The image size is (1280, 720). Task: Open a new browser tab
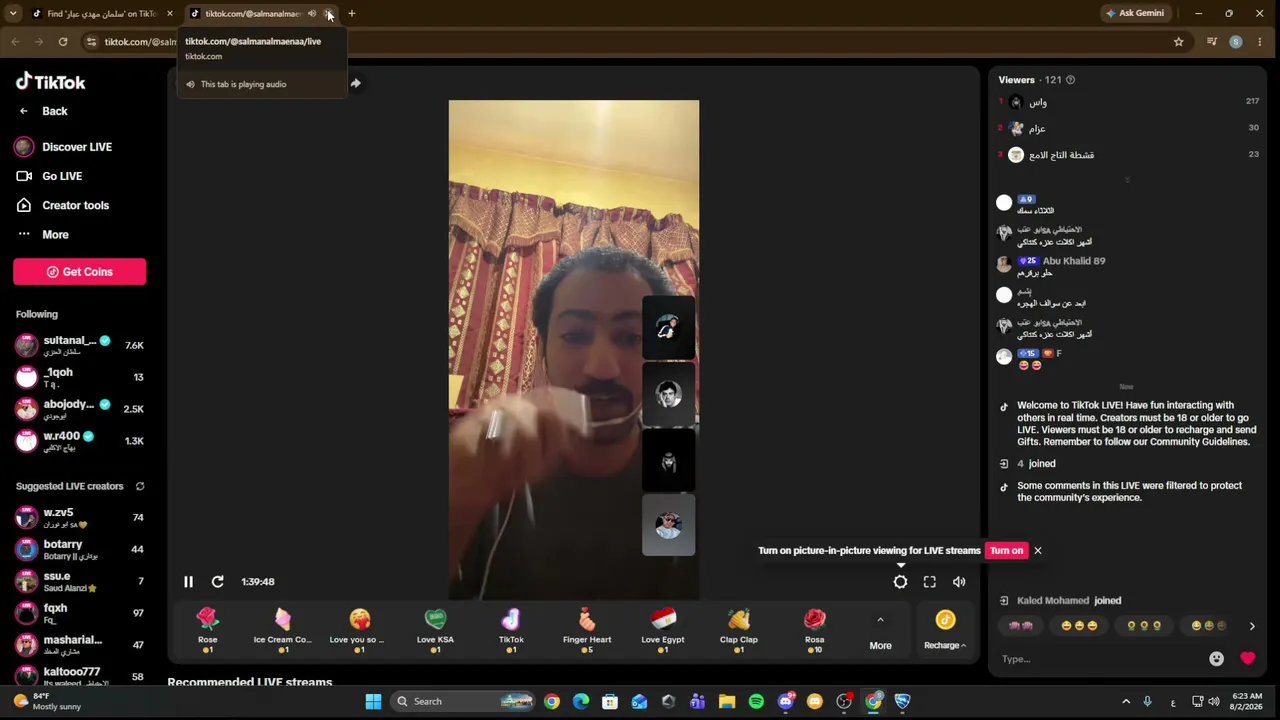tap(351, 14)
